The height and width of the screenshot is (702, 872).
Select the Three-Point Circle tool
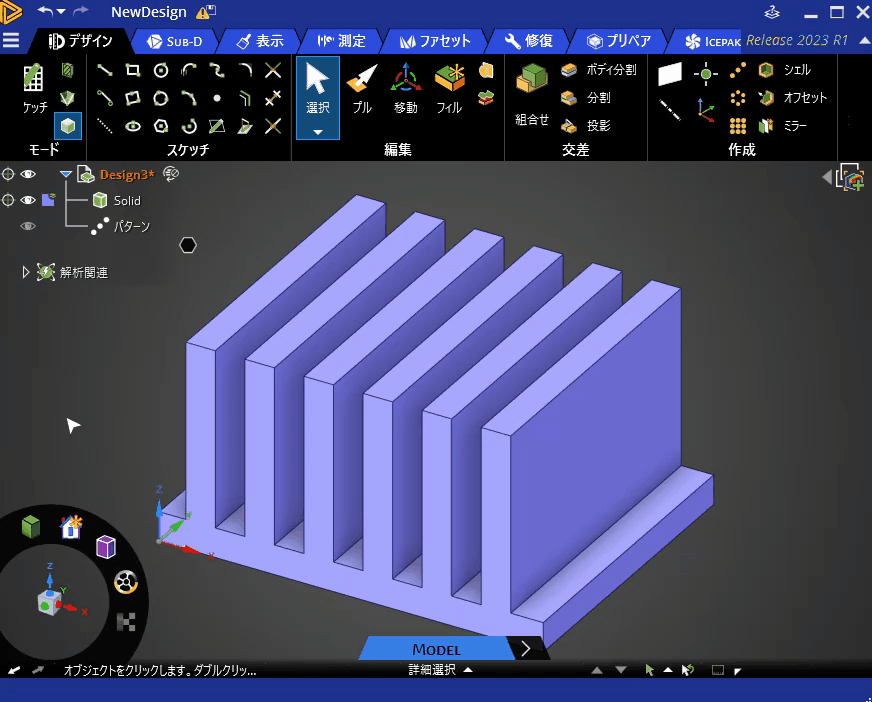(161, 98)
